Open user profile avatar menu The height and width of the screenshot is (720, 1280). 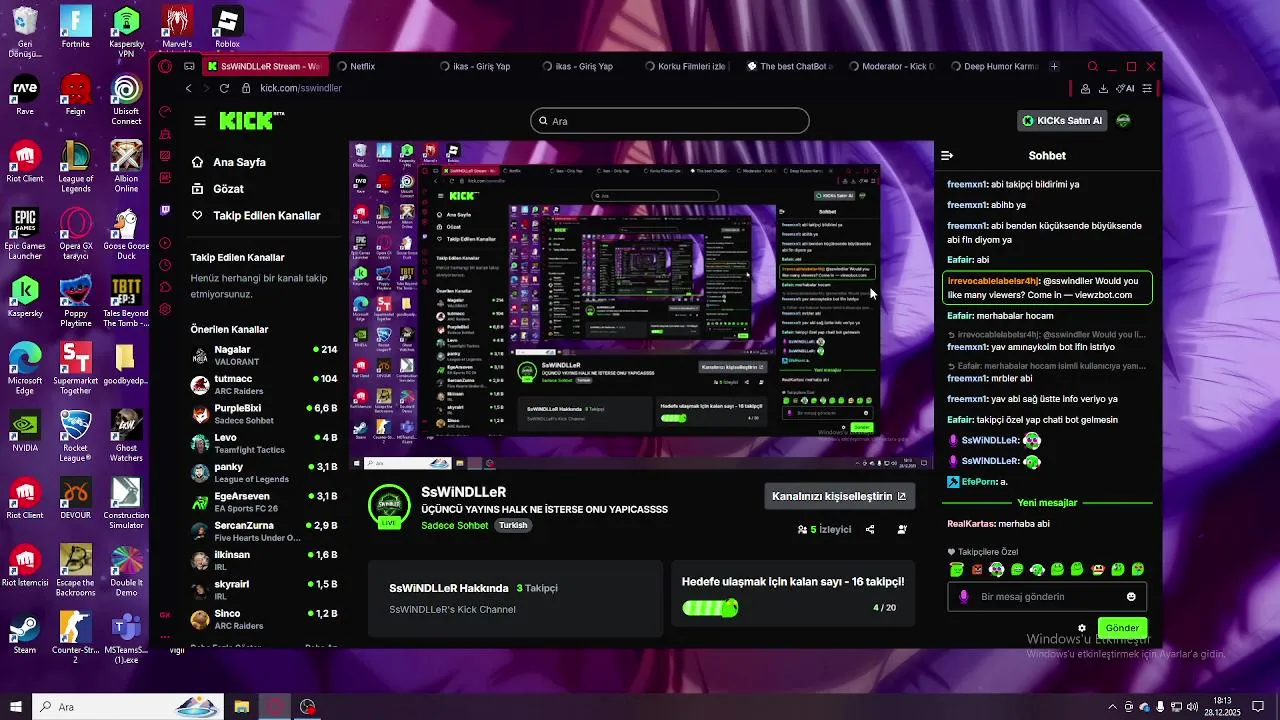[x=1123, y=121]
